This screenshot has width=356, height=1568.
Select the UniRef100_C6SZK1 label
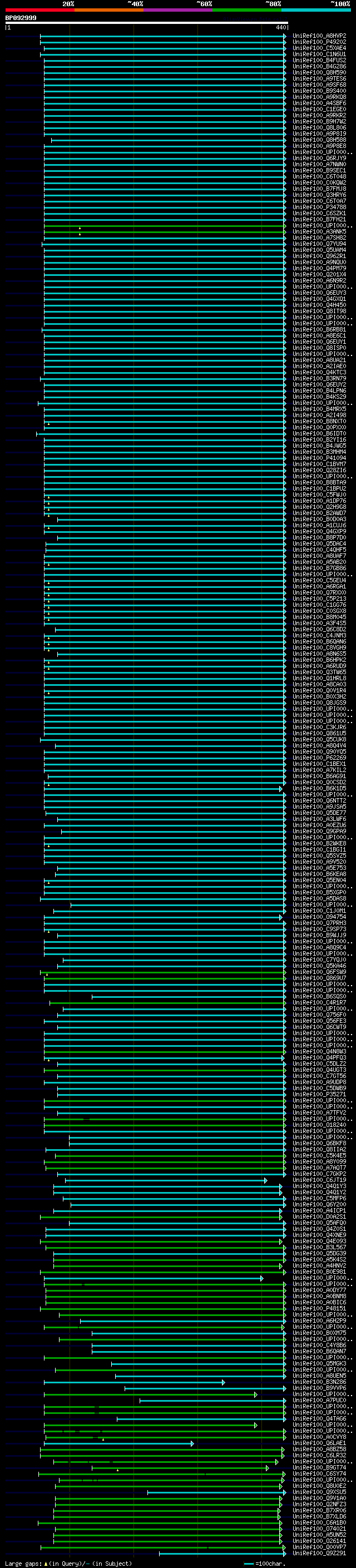coord(319,213)
